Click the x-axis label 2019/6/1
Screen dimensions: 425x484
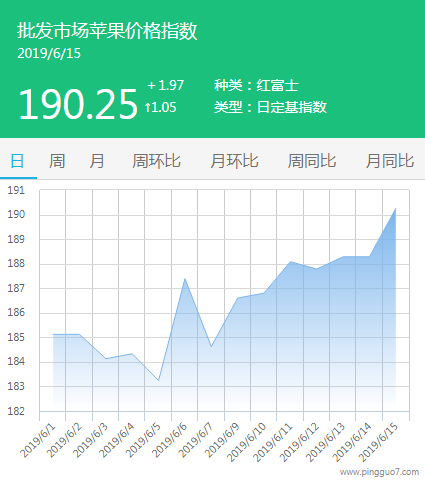point(37,440)
